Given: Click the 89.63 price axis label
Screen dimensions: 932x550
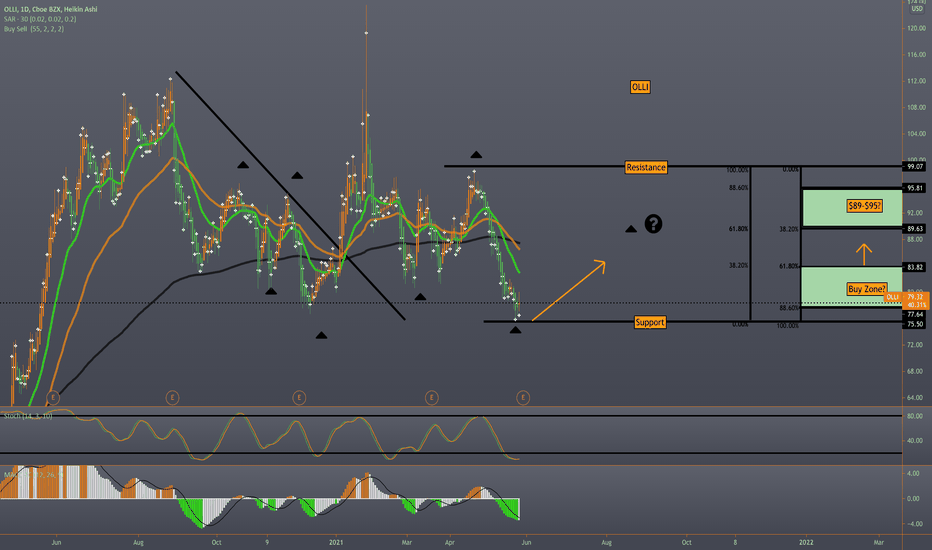Looking at the screenshot, I should click(x=915, y=229).
